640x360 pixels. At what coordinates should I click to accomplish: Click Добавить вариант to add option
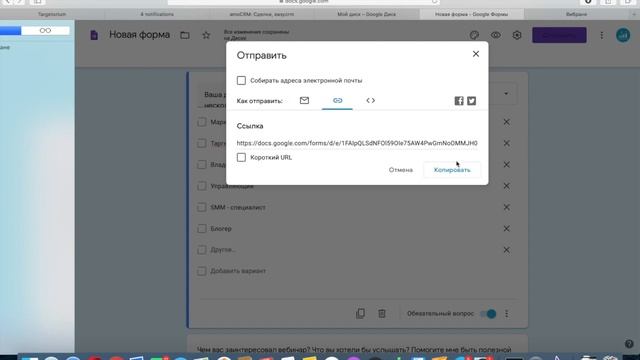pyautogui.click(x=238, y=271)
